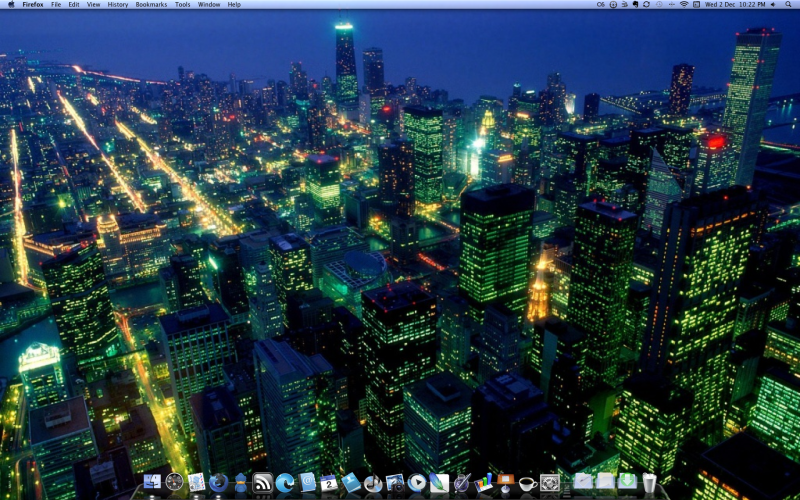The image size is (800, 500).
Task: Open Time Machine clock menu bar icon
Action: (659, 4)
